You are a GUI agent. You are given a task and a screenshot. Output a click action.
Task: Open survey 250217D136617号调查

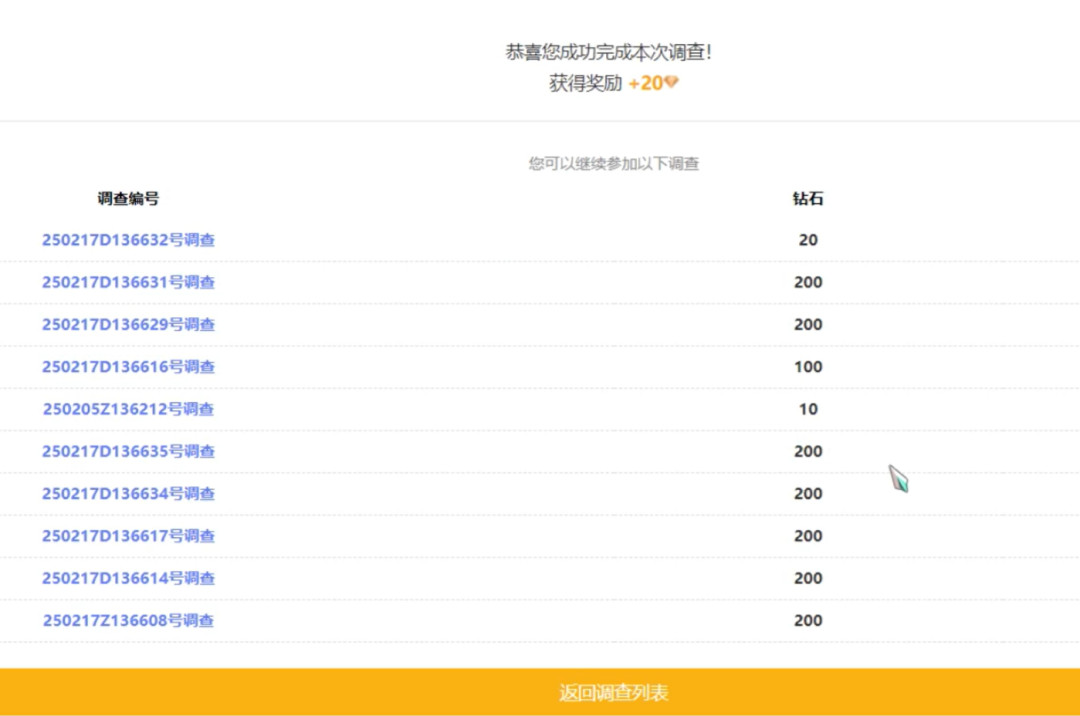(x=127, y=536)
